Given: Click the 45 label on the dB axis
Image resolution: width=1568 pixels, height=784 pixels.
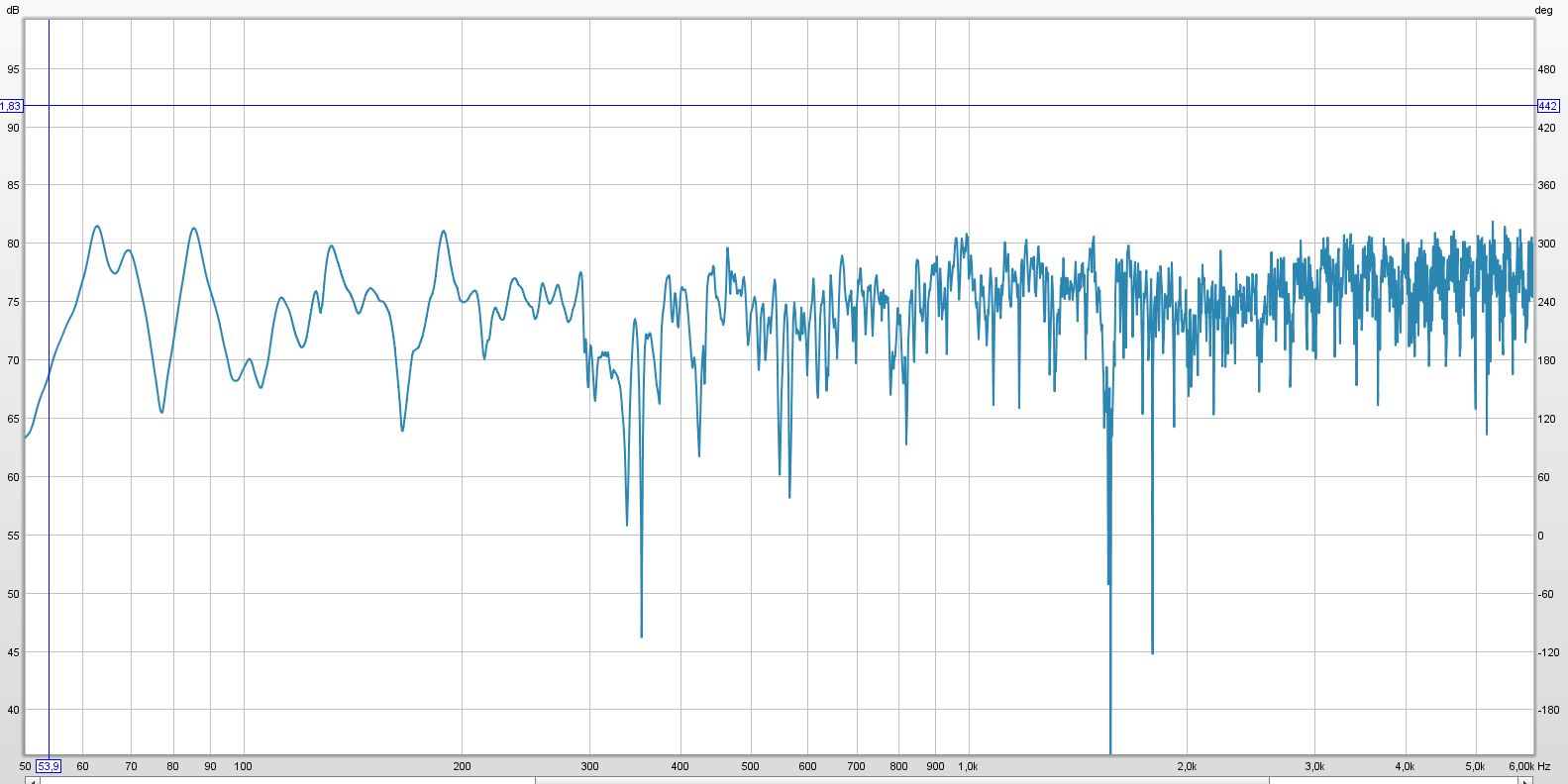Looking at the screenshot, I should 13,652.
